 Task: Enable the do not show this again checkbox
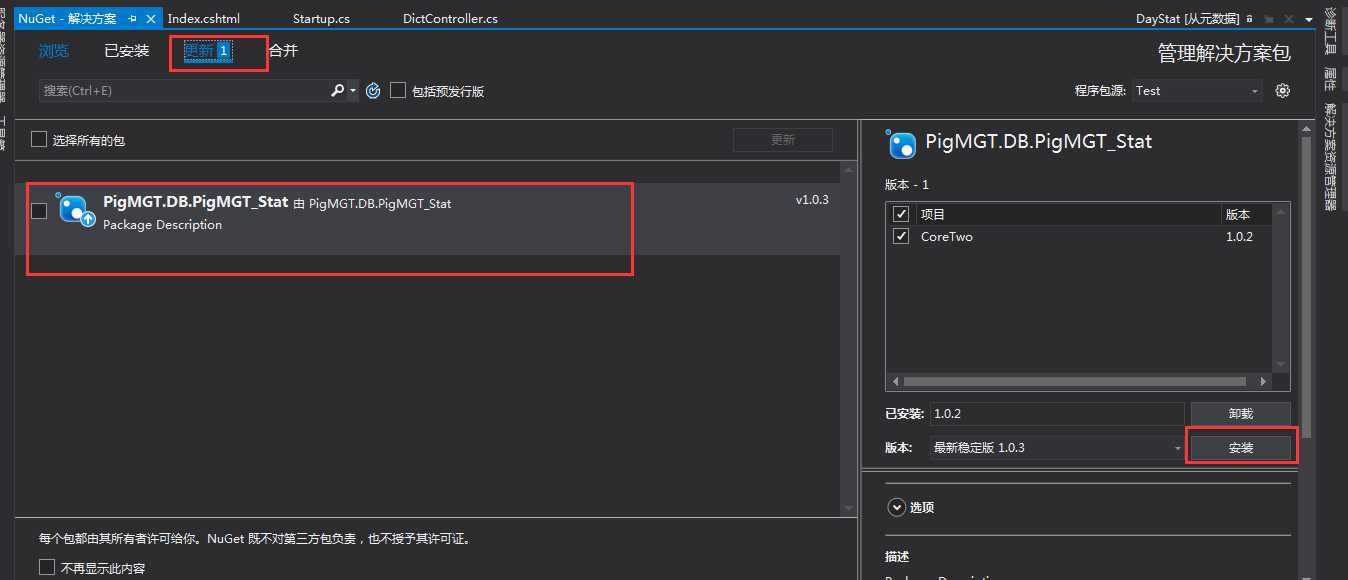[47, 567]
